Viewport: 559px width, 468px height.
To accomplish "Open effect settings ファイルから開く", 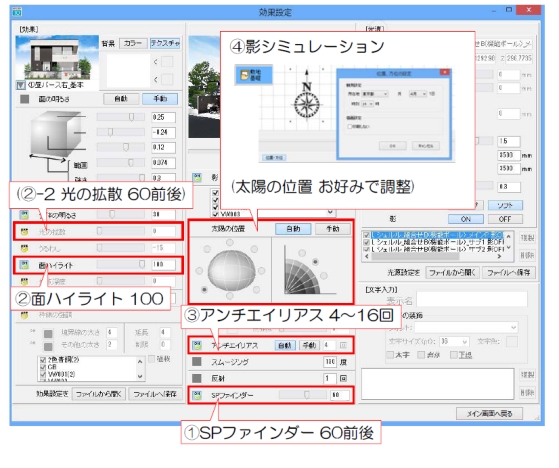I will tap(99, 394).
